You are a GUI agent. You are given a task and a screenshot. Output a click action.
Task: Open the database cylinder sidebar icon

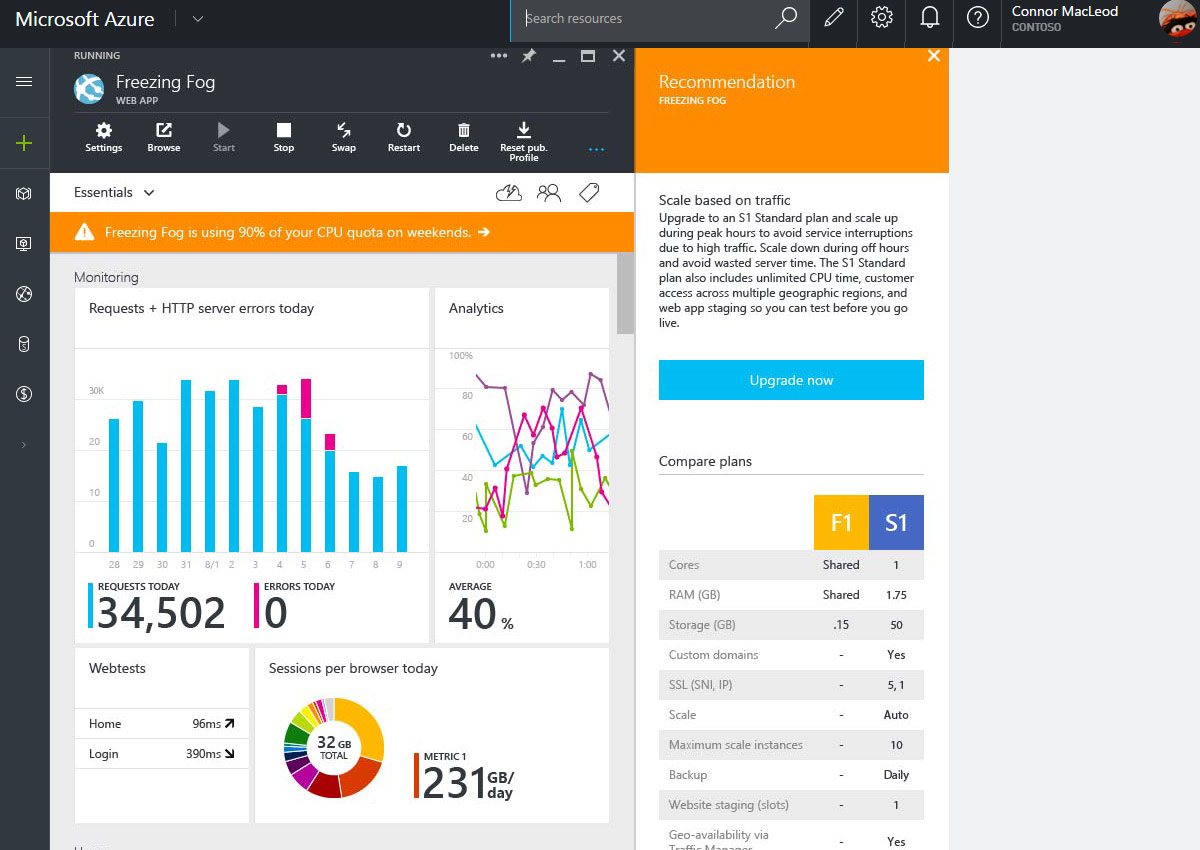point(24,344)
